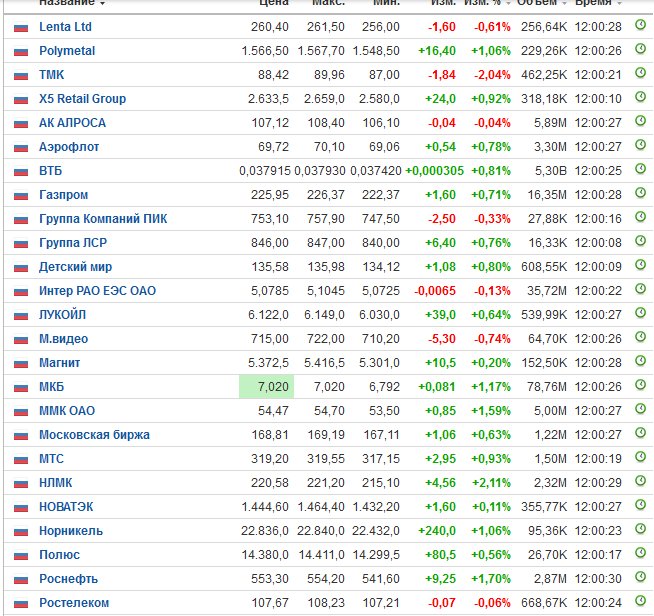Click the clock icon in the ВТБ row

(640, 168)
